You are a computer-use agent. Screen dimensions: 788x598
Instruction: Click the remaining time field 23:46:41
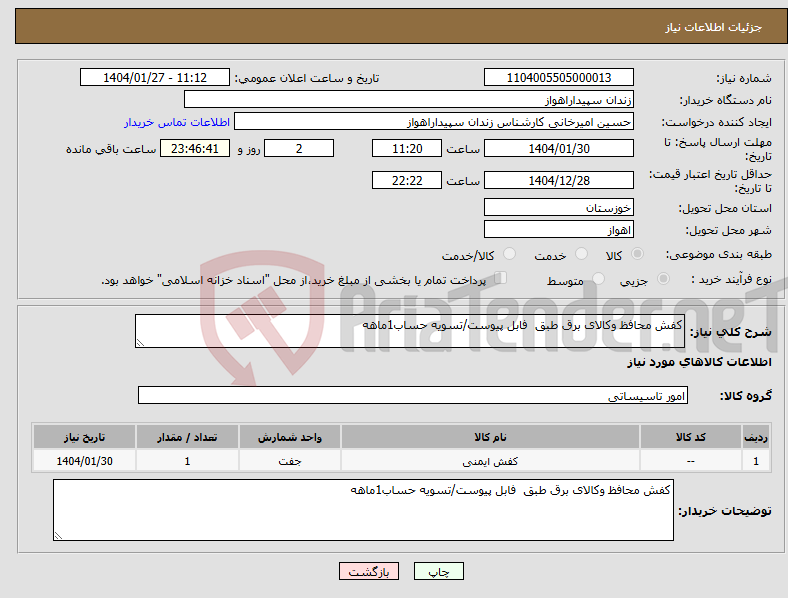coord(195,149)
